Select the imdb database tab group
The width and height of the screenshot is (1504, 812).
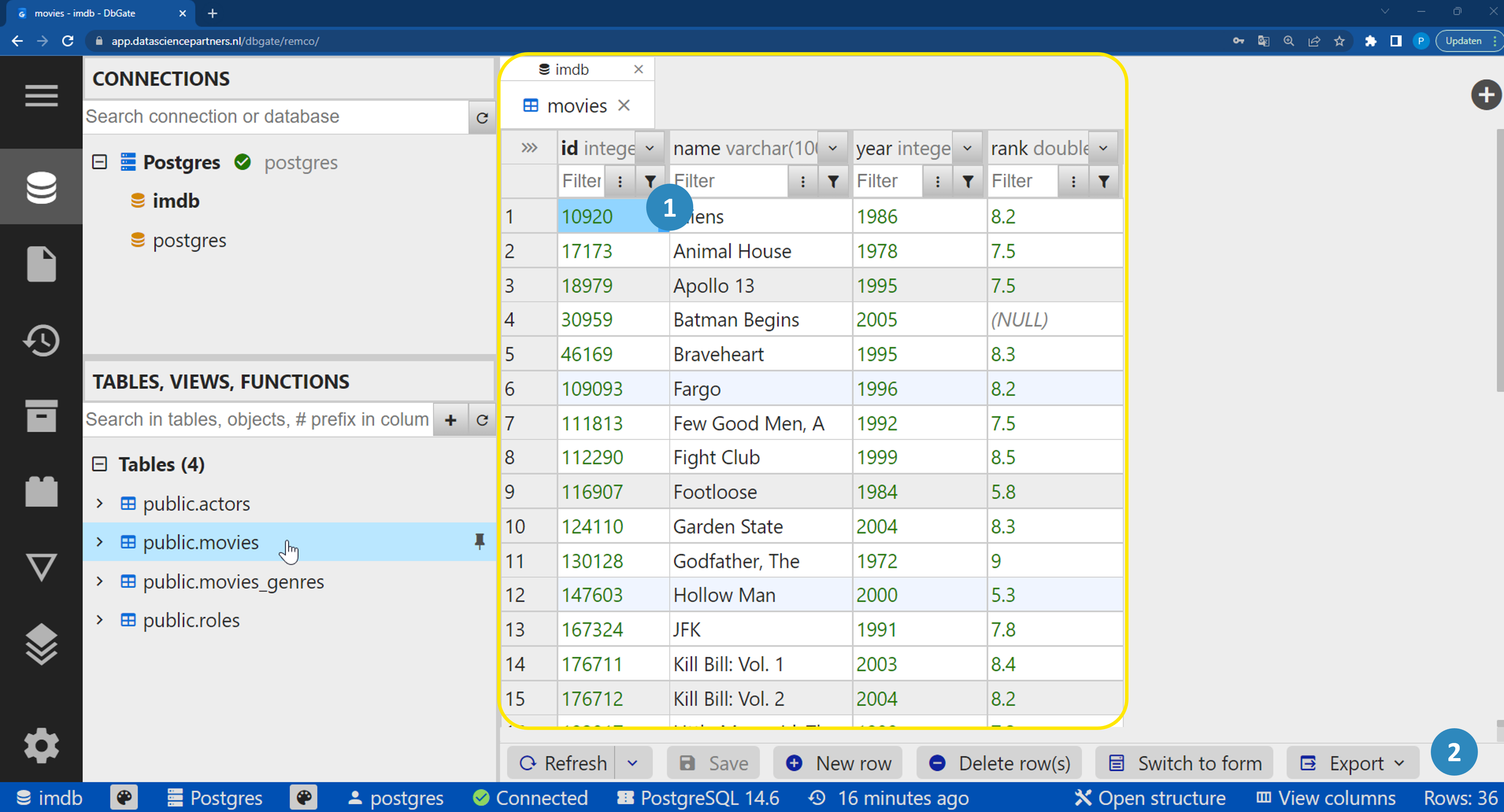coord(564,69)
